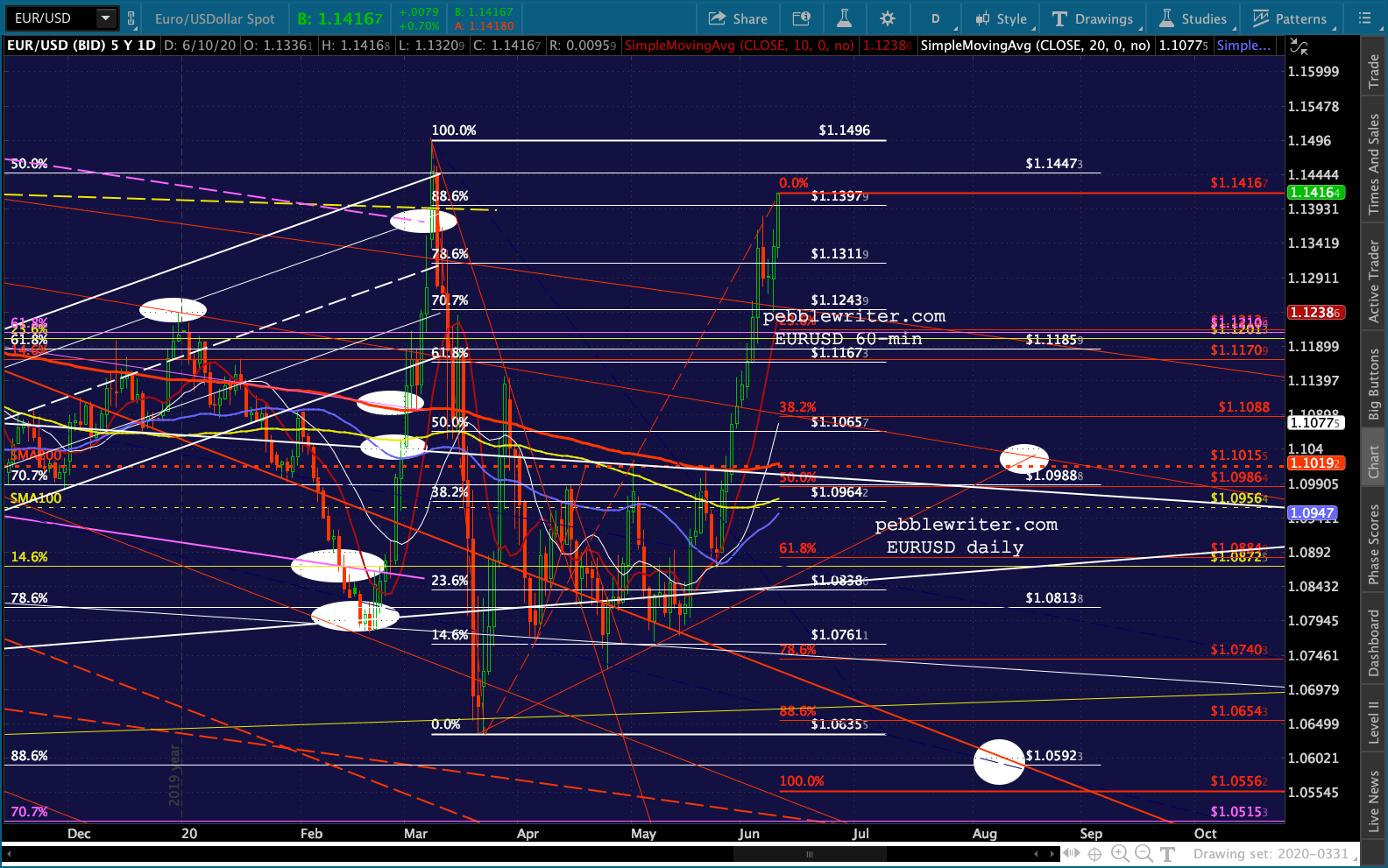Select the crosshair pan tool icon
The height and width of the screenshot is (868, 1388).
coord(1095,853)
